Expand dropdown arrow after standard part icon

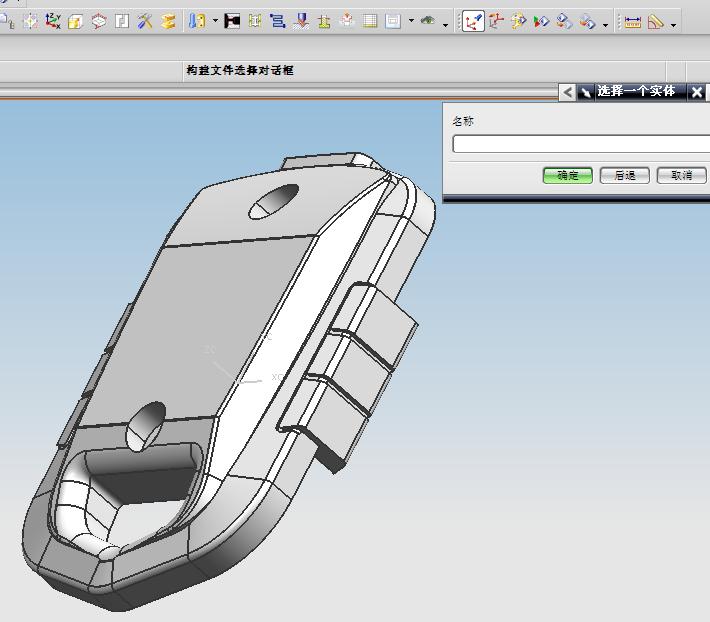(x=216, y=21)
